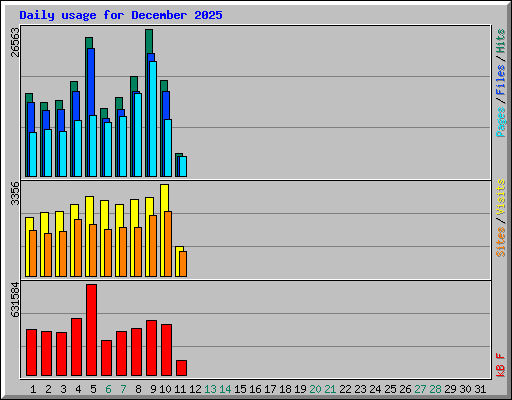Click day 4 on the x-axis
The height and width of the screenshot is (400, 512).
(x=78, y=389)
